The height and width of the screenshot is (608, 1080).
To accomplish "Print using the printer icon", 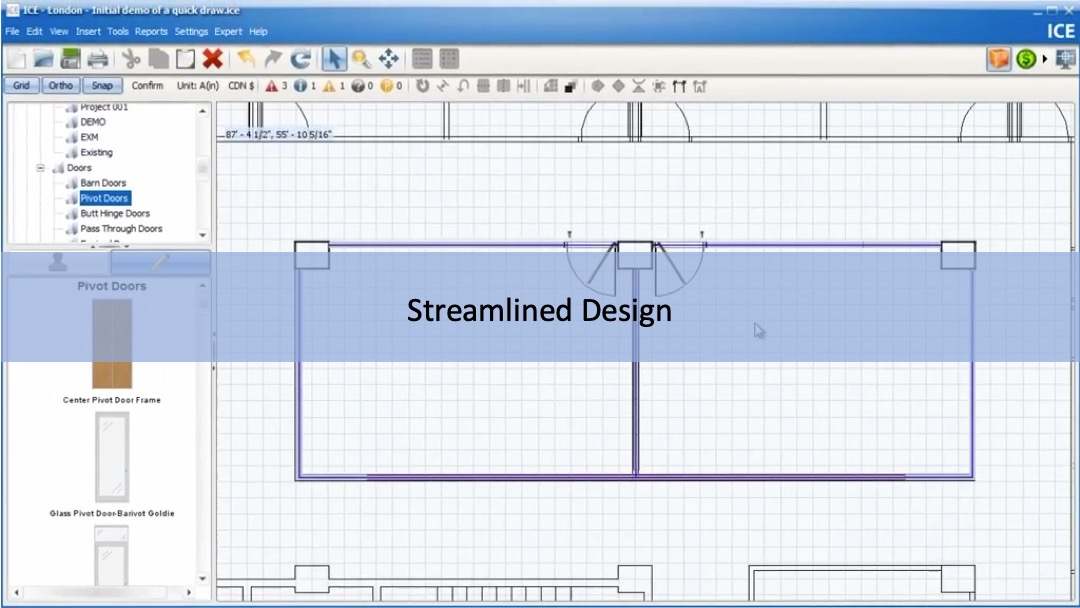I will pos(98,59).
